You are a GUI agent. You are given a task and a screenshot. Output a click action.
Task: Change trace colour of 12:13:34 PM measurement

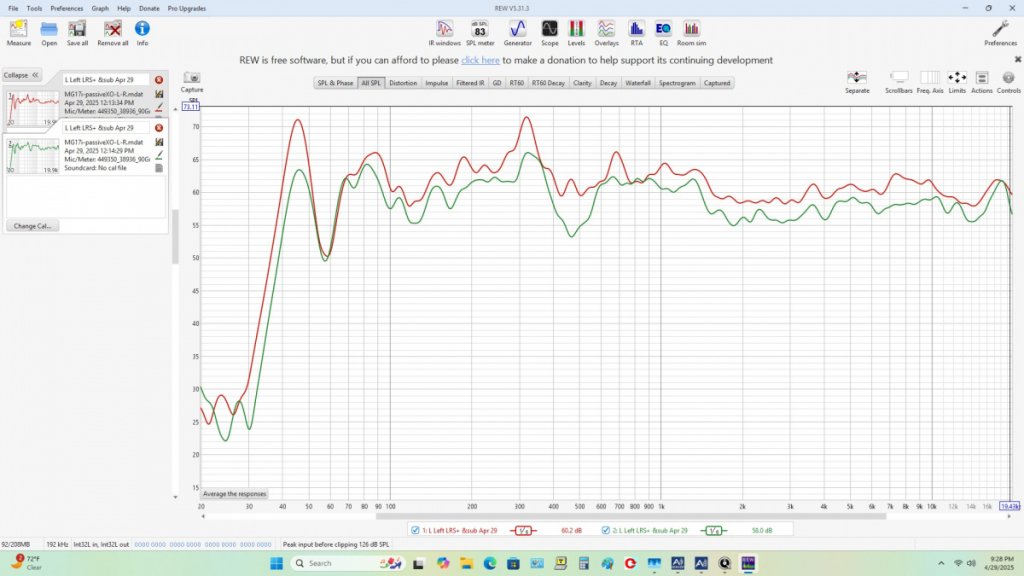click(159, 107)
